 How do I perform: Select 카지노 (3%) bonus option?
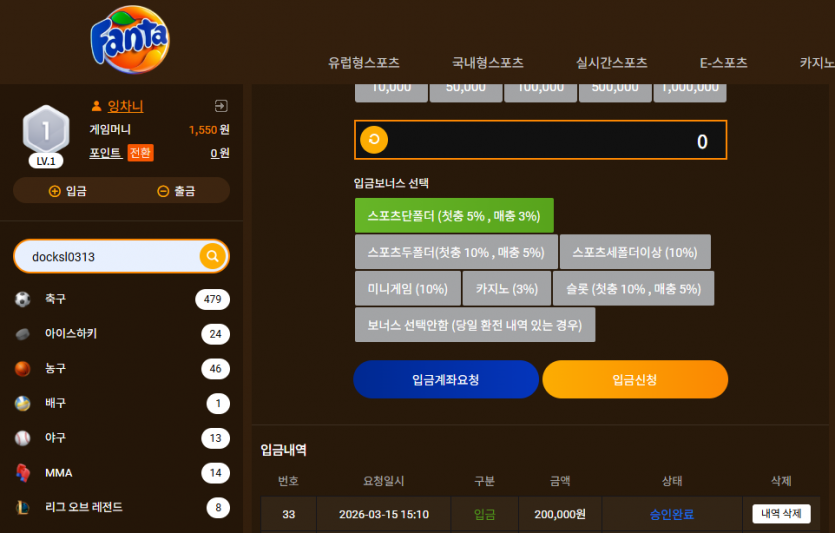506,289
